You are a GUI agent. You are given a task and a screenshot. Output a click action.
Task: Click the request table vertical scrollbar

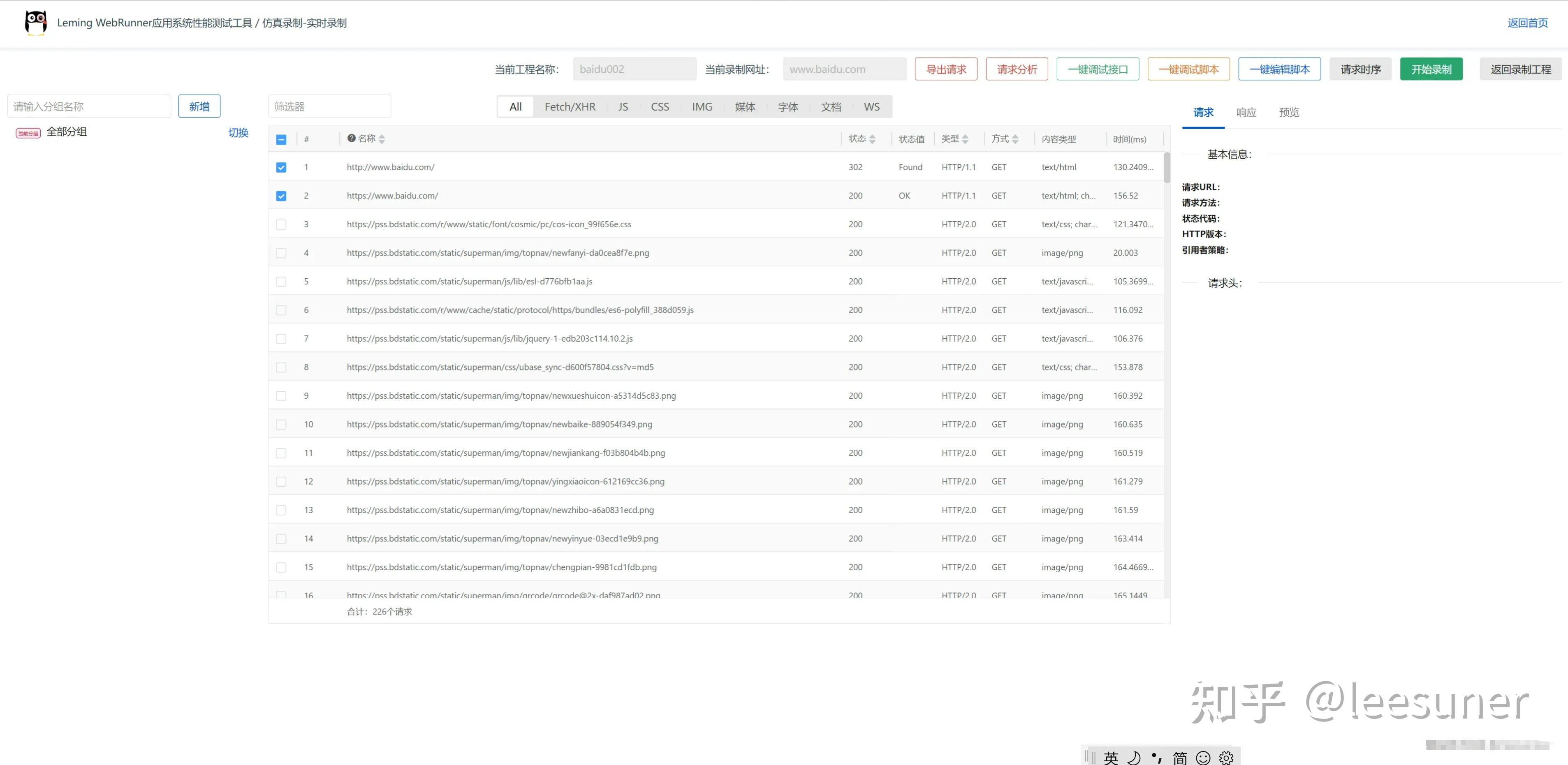tap(1166, 167)
